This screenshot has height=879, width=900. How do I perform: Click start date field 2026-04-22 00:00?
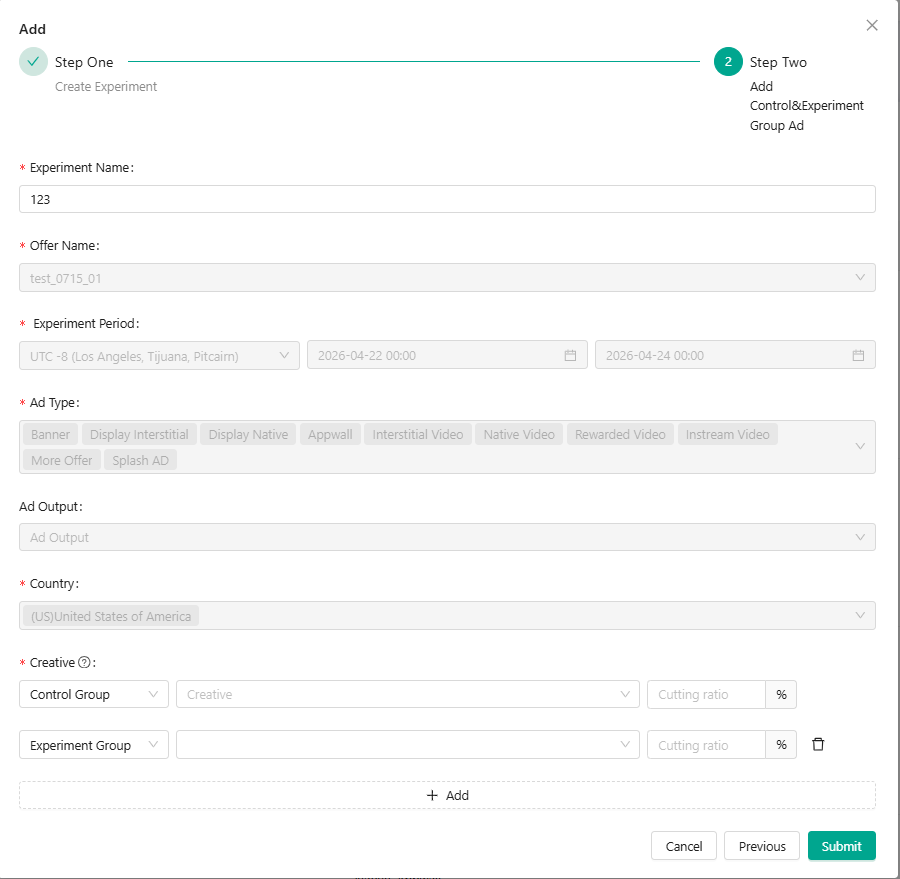pyautogui.click(x=447, y=355)
